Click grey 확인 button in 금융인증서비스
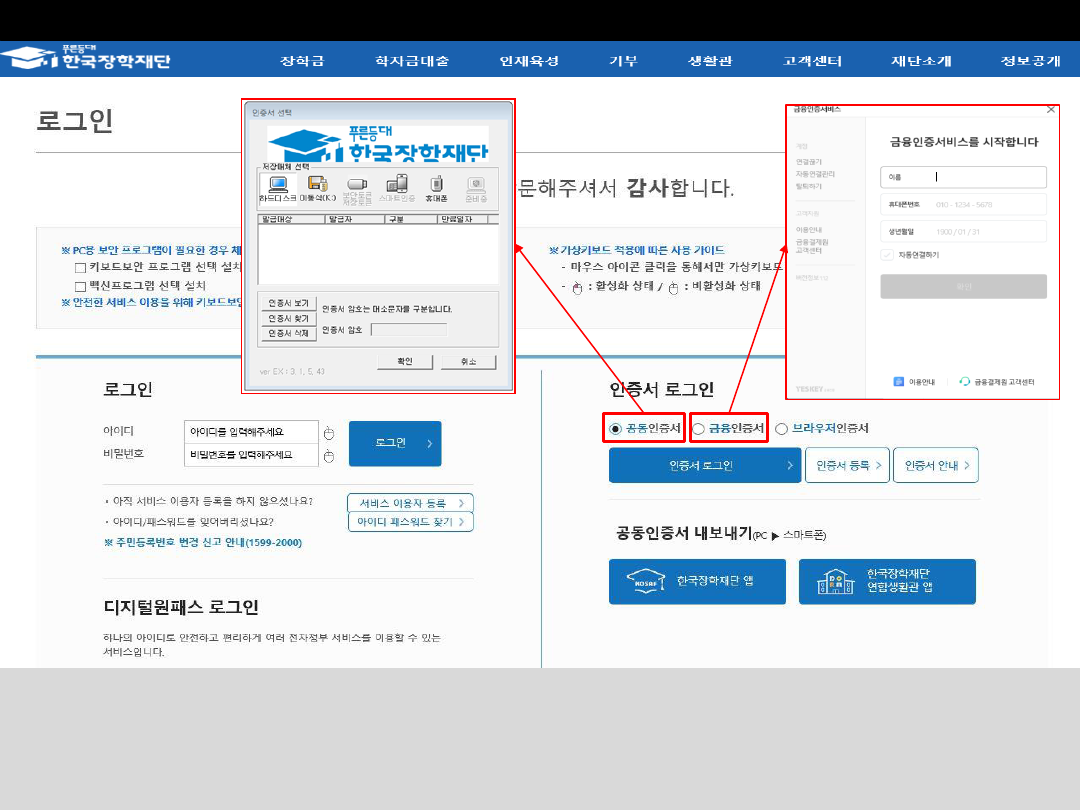Screen dimensions: 1080x810 click(x=964, y=287)
